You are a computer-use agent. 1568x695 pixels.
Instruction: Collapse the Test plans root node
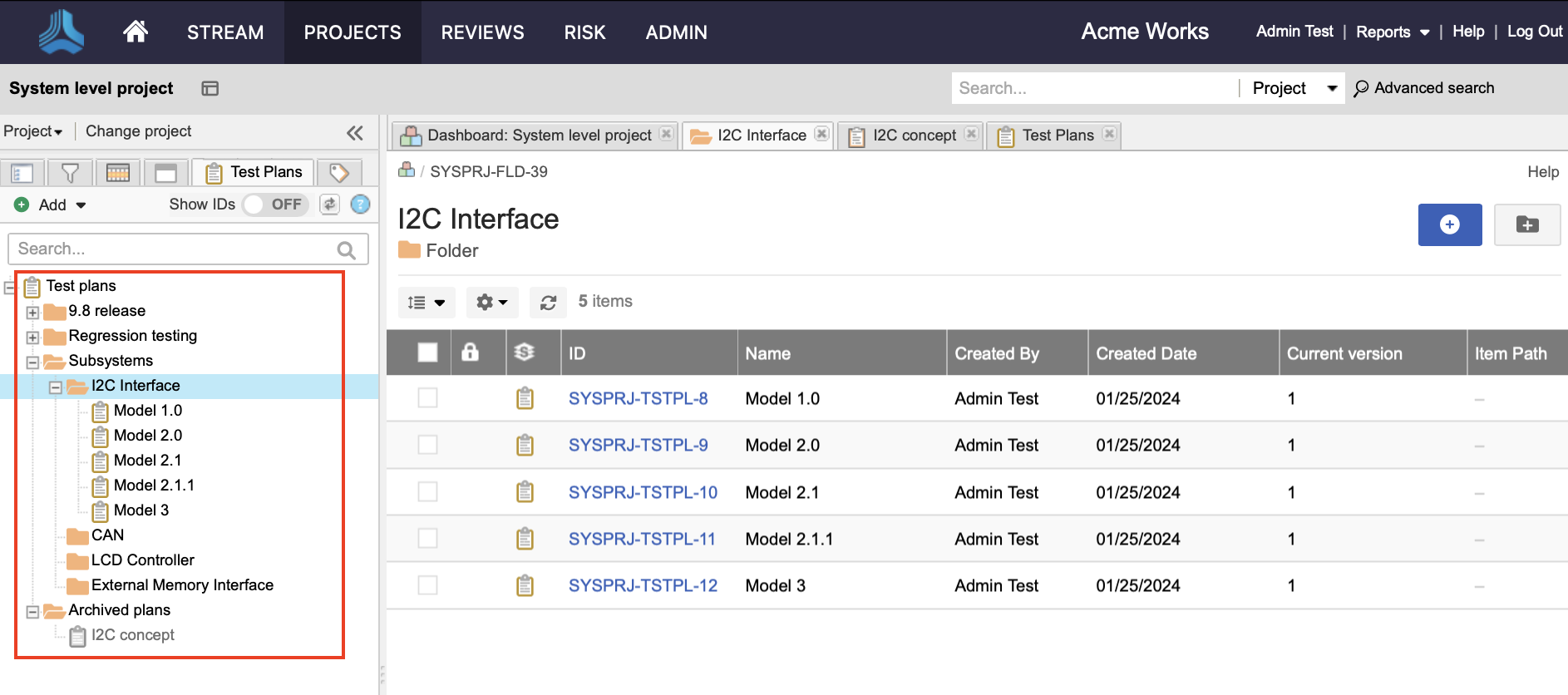tap(10, 288)
